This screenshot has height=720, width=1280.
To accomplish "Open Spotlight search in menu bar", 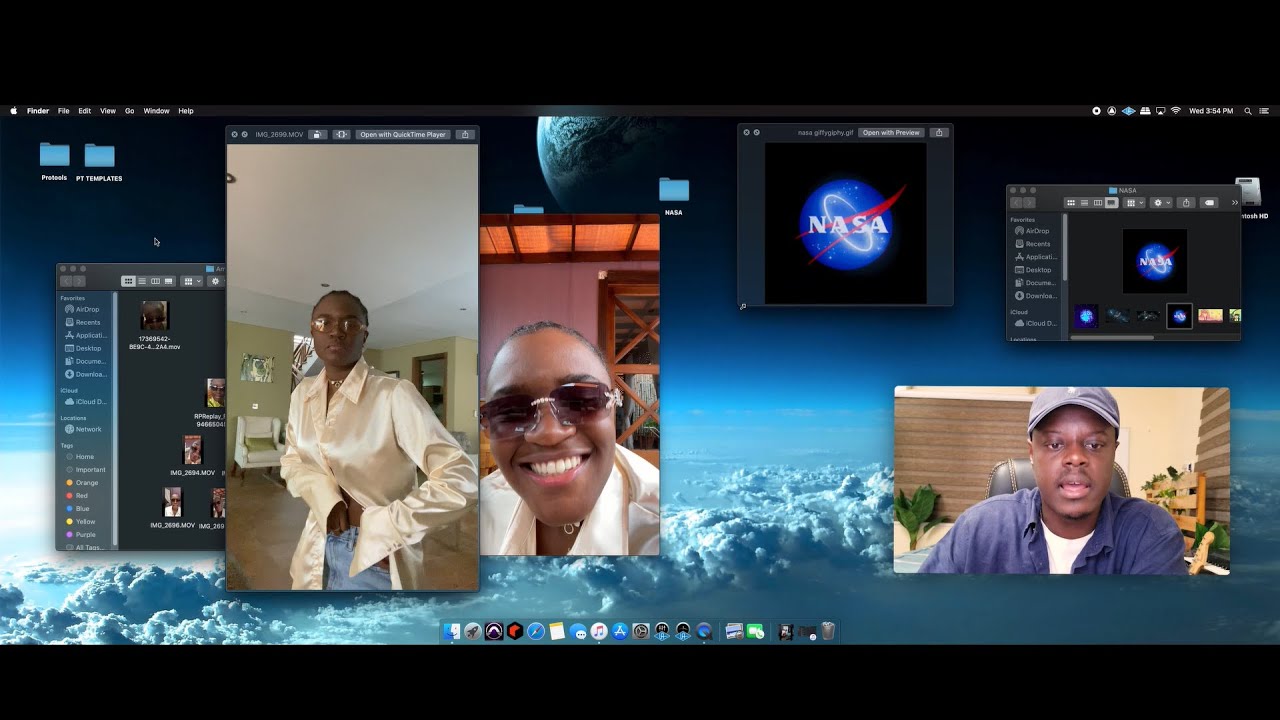I will [x=1247, y=111].
